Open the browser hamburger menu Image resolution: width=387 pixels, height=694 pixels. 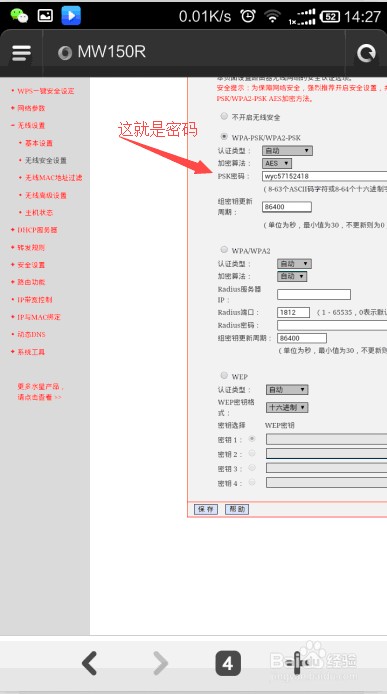pyautogui.click(x=21, y=53)
